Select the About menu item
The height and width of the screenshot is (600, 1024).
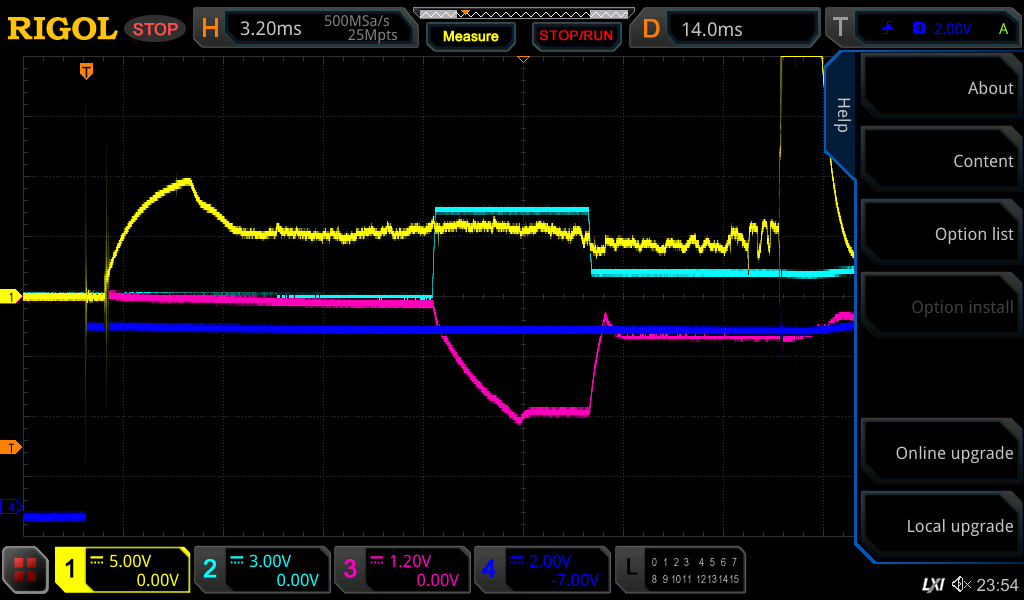pos(940,88)
